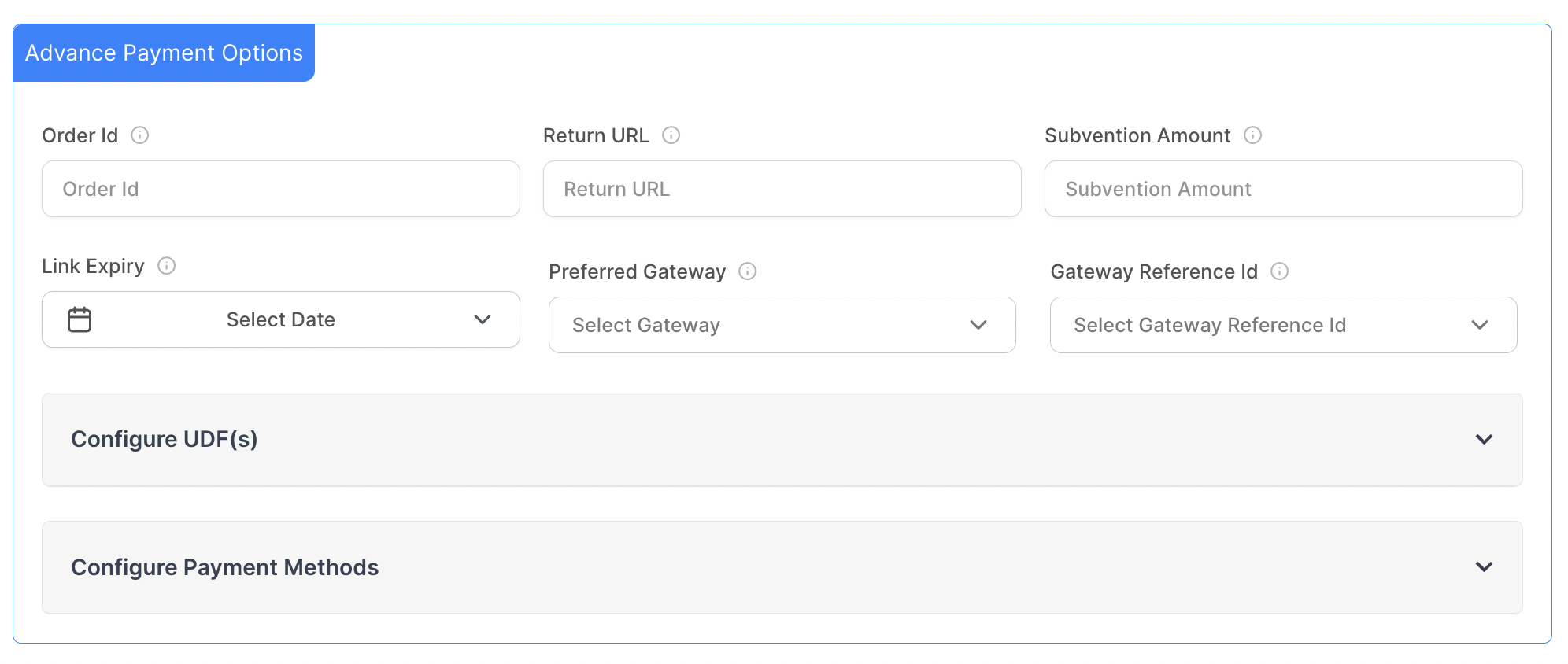1568x664 pixels.
Task: Click the Order Id input field
Action: (280, 189)
